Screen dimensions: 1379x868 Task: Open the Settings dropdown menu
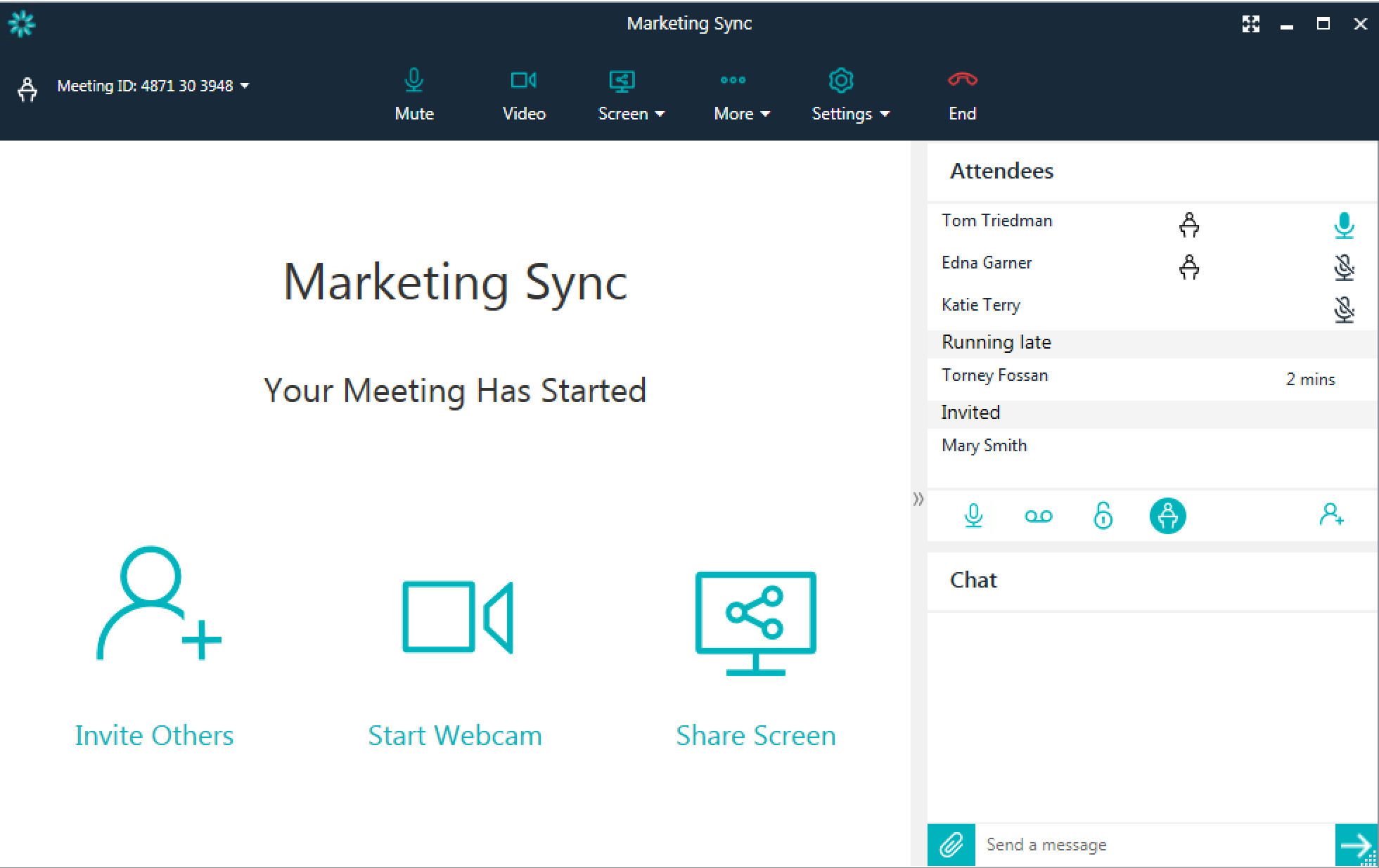pos(850,95)
